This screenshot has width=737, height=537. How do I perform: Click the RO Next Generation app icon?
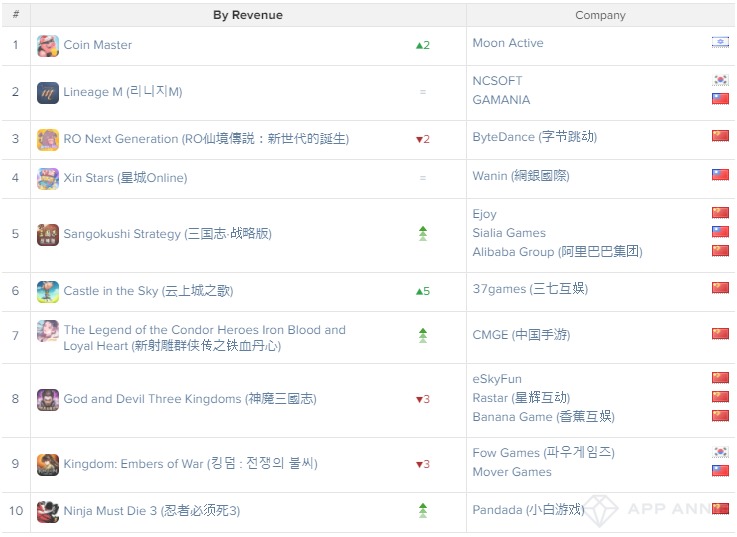[48, 140]
